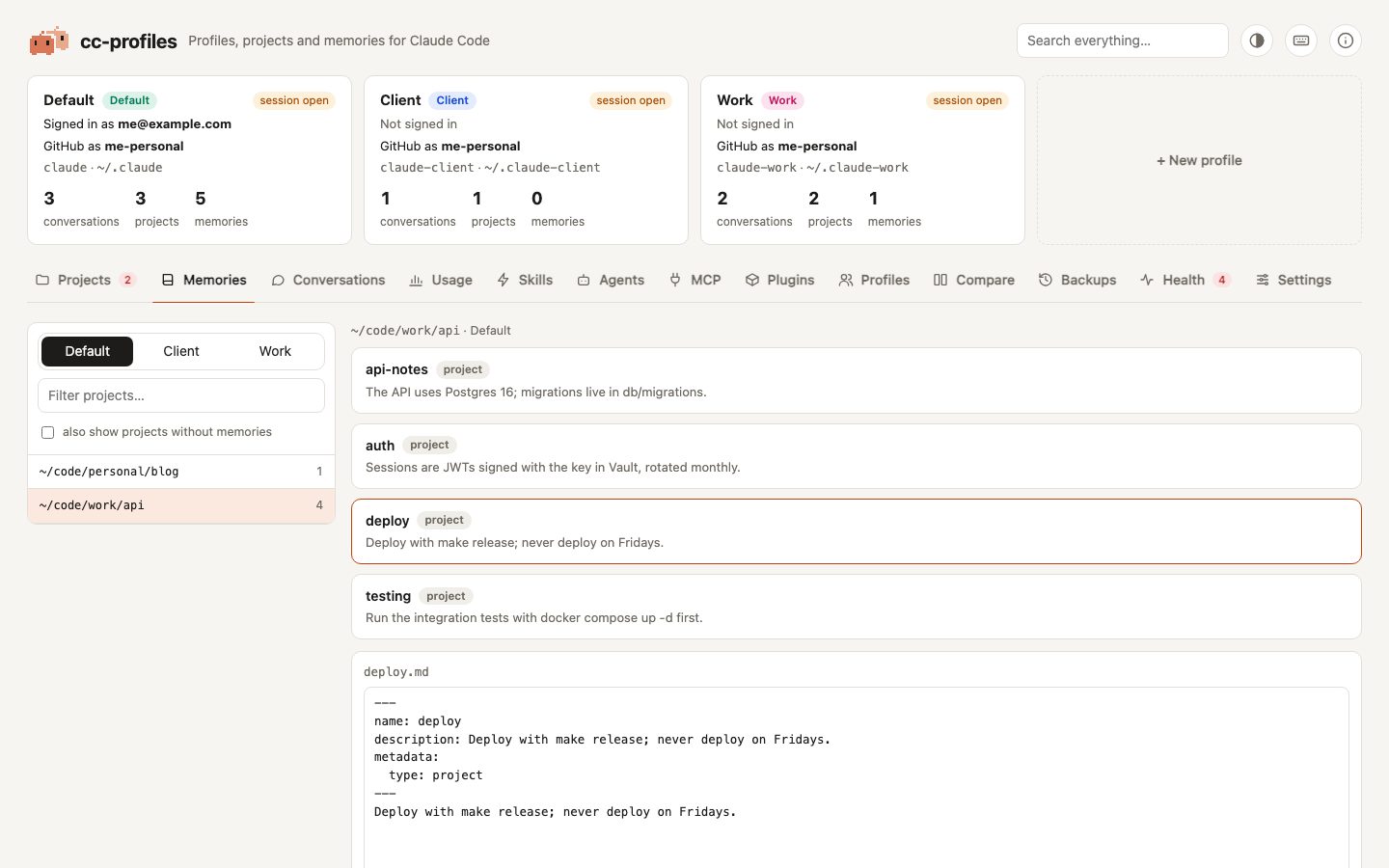This screenshot has height=868, width=1389.
Task: Enable also show projects without memories
Action: 47,432
